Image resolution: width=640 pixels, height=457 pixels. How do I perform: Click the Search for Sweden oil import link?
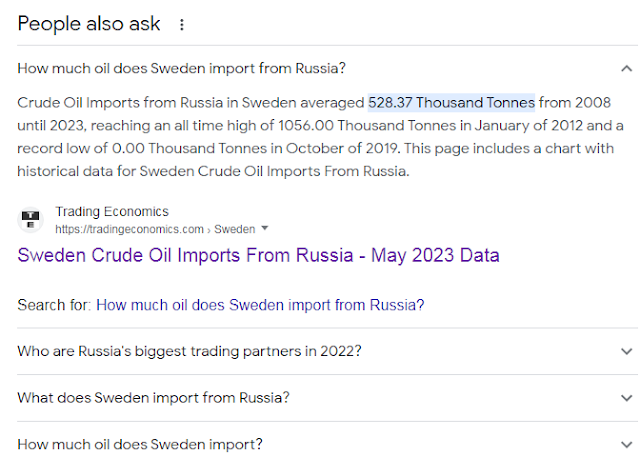click(259, 305)
